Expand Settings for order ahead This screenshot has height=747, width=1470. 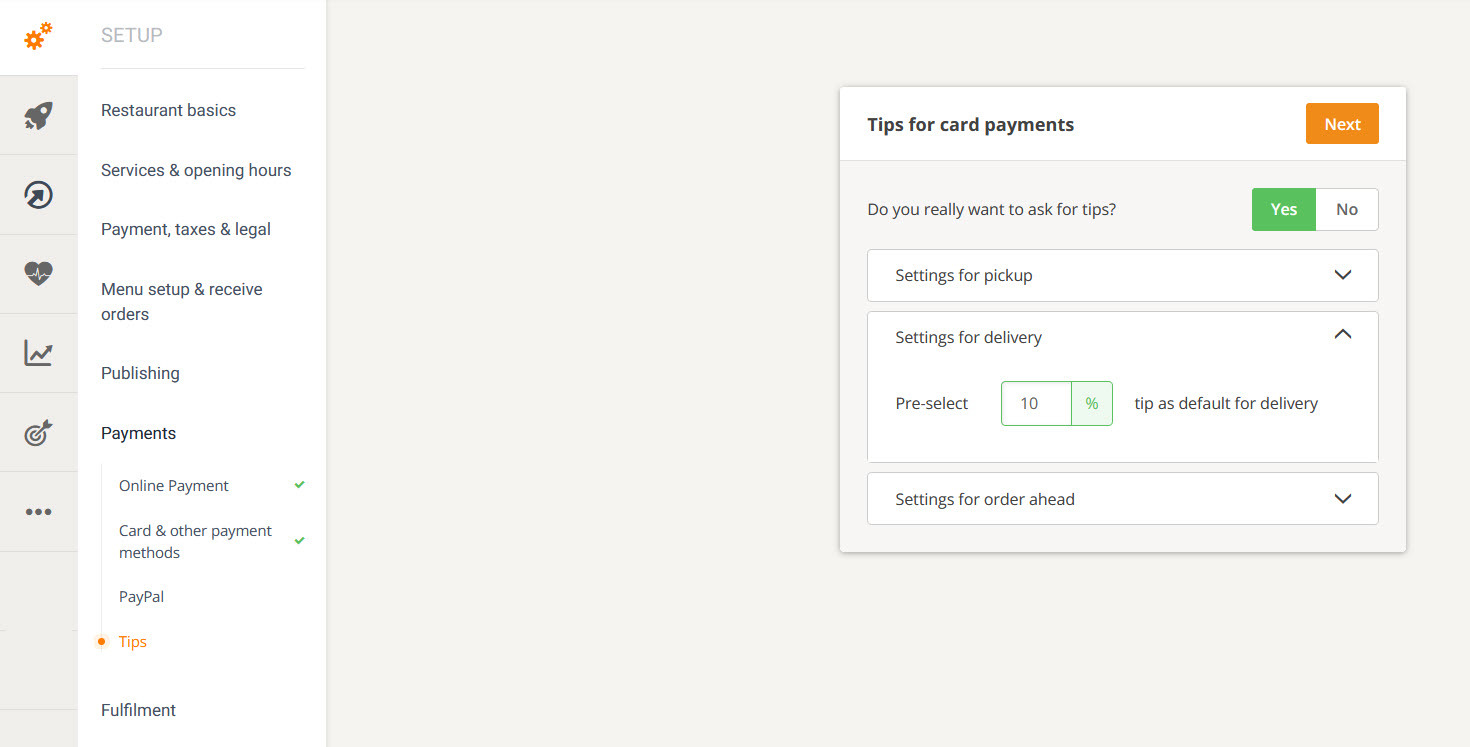[x=1122, y=499]
